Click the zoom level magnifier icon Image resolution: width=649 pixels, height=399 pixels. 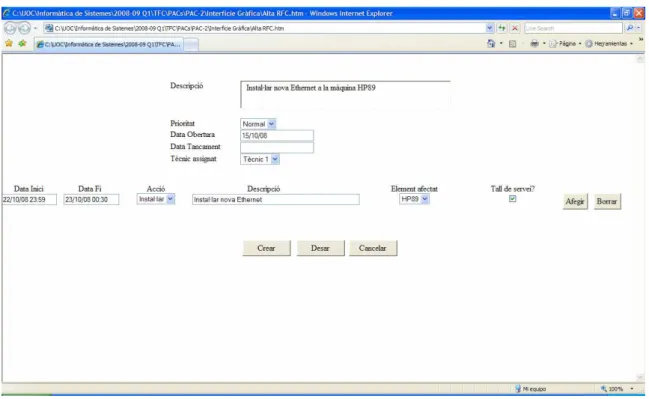point(604,389)
